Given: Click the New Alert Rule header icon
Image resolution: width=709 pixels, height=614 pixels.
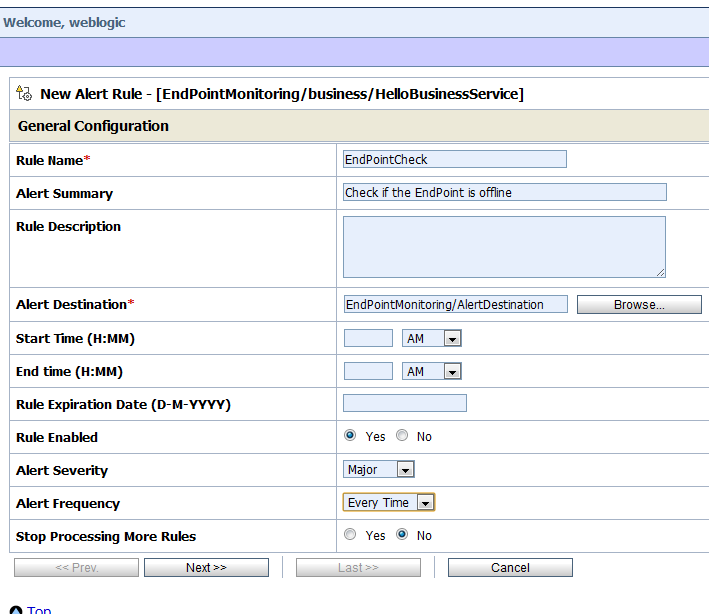Looking at the screenshot, I should pos(24,93).
